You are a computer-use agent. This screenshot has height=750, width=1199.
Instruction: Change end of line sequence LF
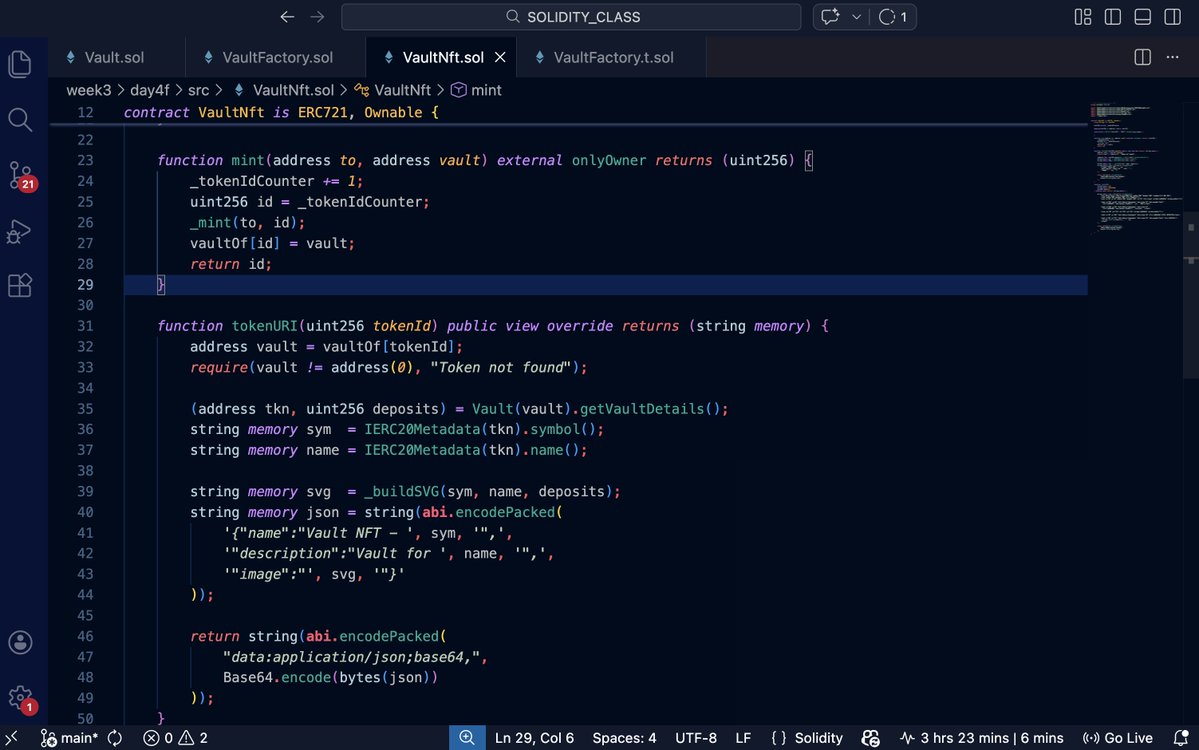(743, 738)
